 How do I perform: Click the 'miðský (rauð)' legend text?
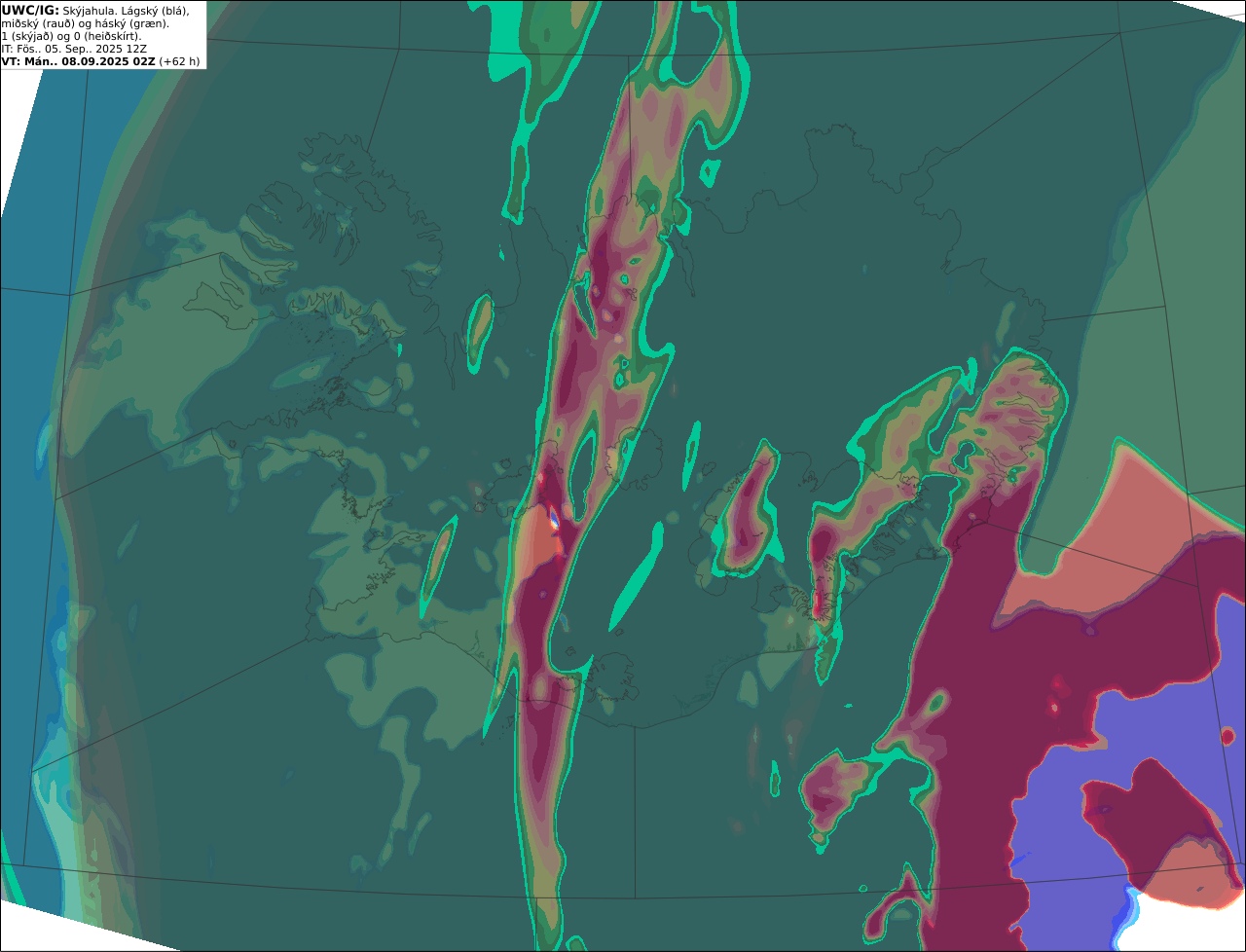[x=38, y=24]
